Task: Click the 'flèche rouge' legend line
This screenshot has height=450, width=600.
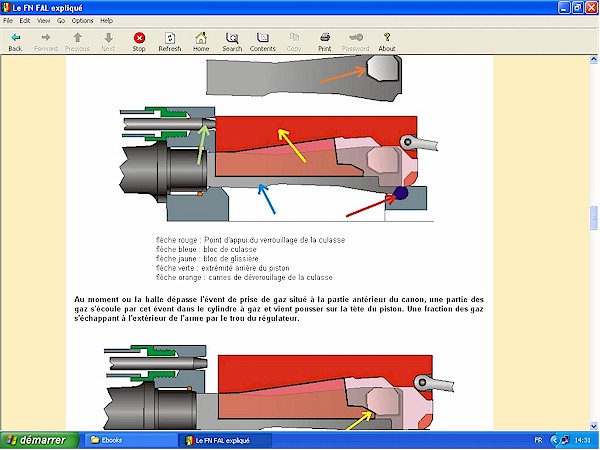Action: coord(250,240)
